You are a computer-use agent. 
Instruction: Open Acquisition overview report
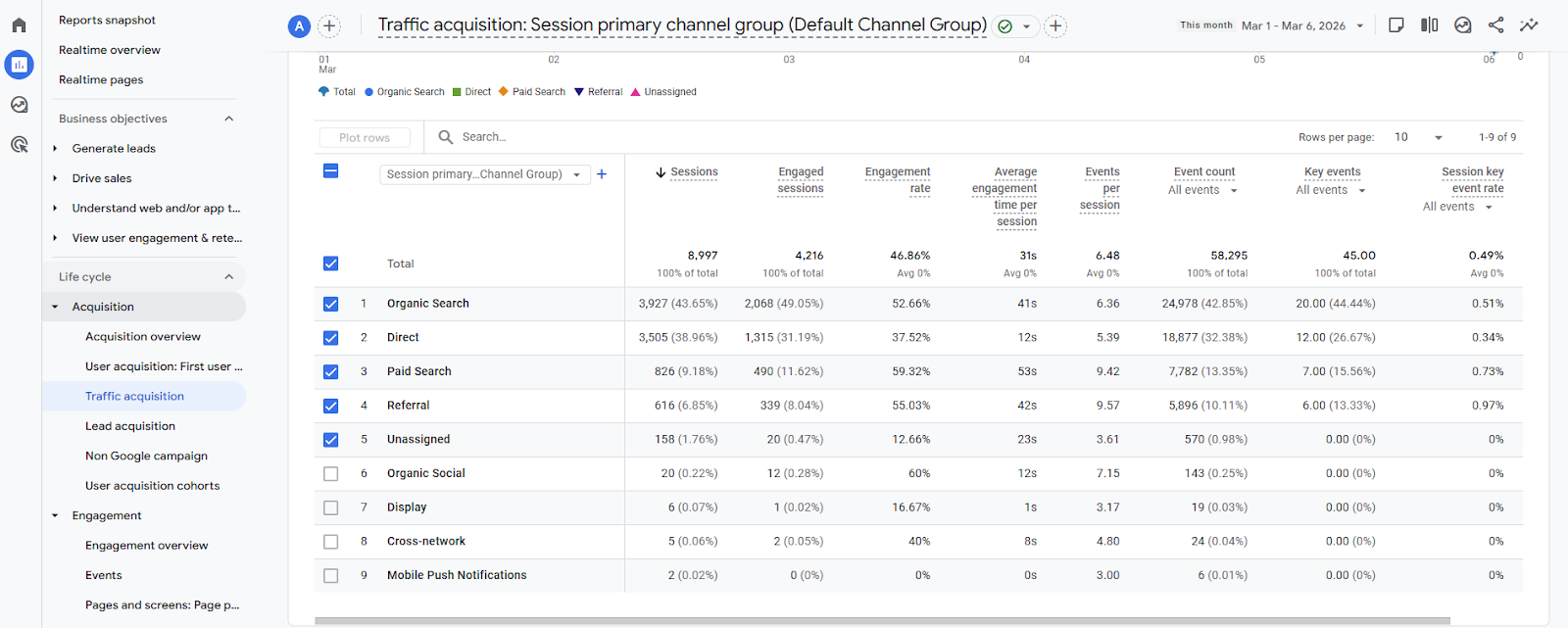(143, 337)
